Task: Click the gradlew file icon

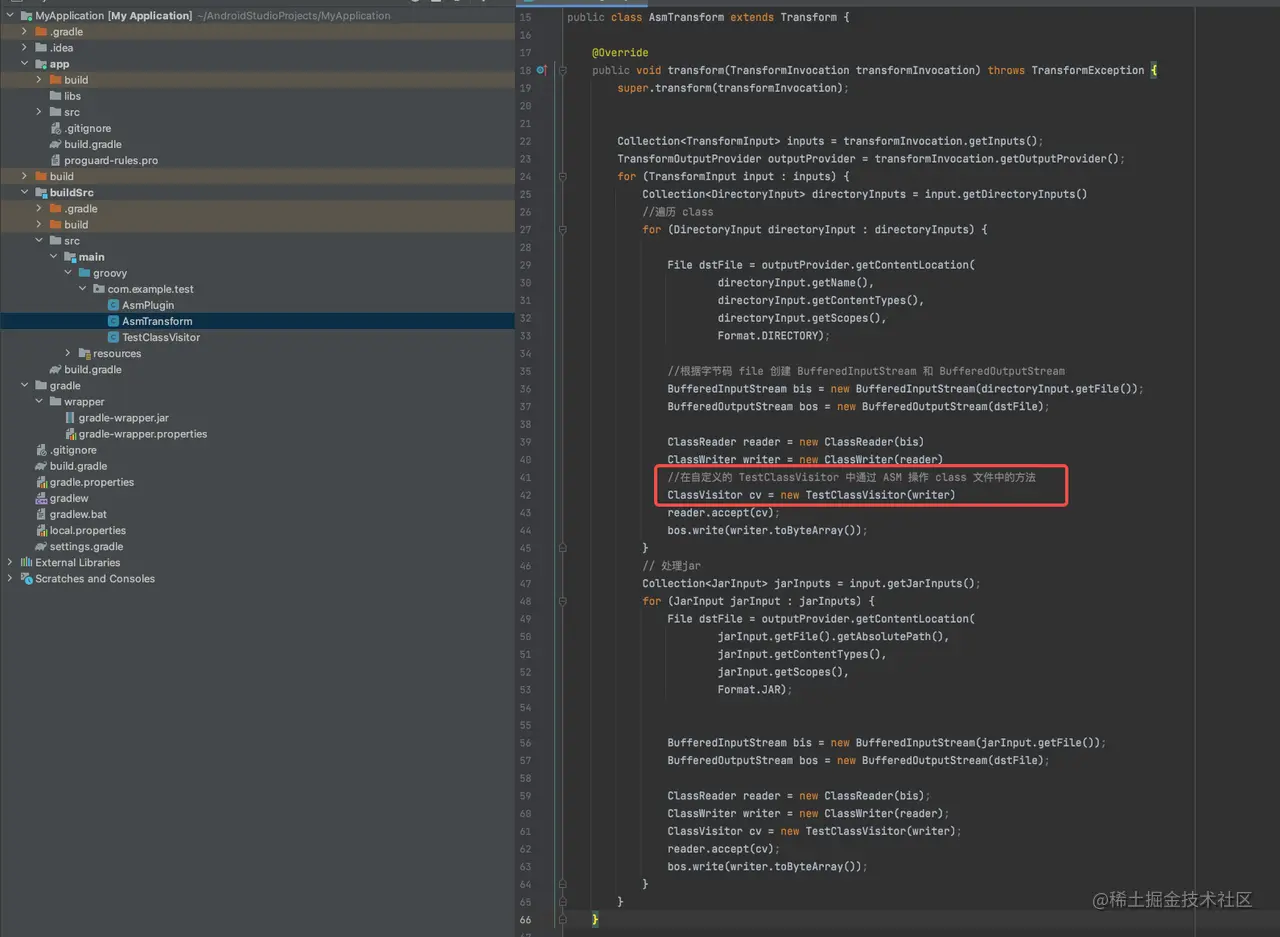Action: (41, 498)
